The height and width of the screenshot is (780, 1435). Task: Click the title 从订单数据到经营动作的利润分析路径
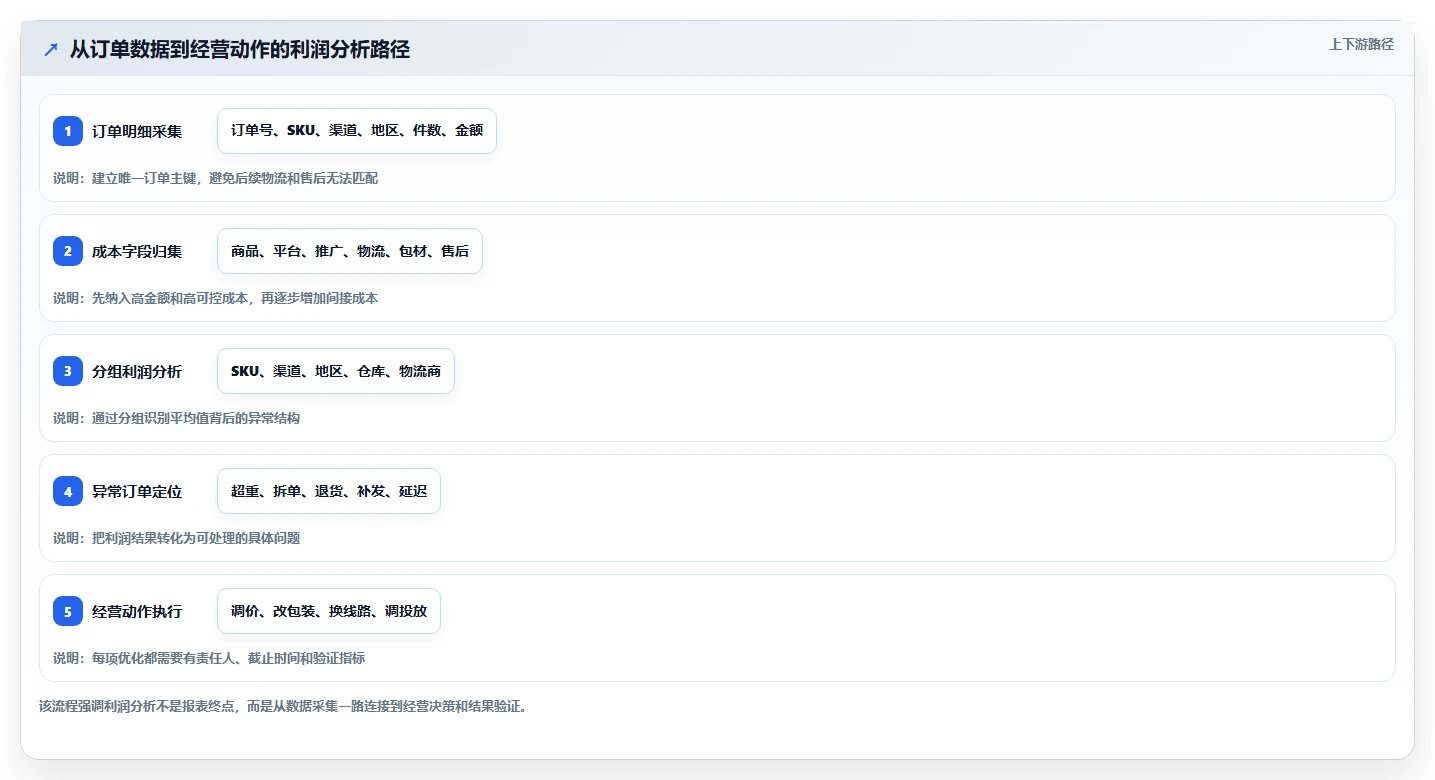tap(240, 50)
